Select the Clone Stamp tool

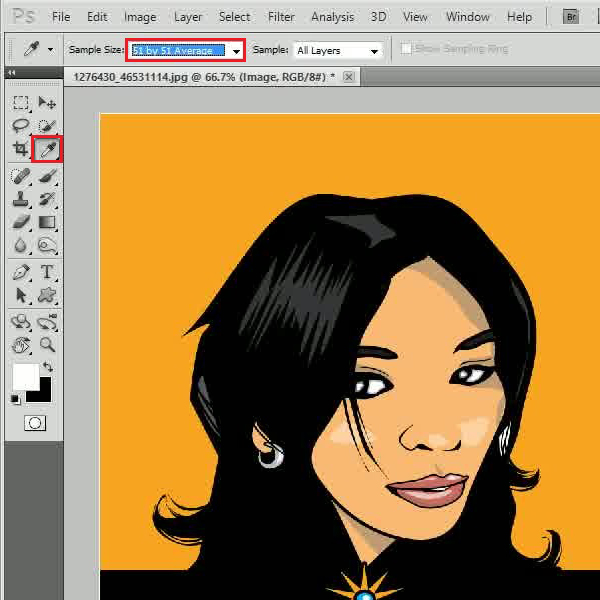click(x=21, y=199)
